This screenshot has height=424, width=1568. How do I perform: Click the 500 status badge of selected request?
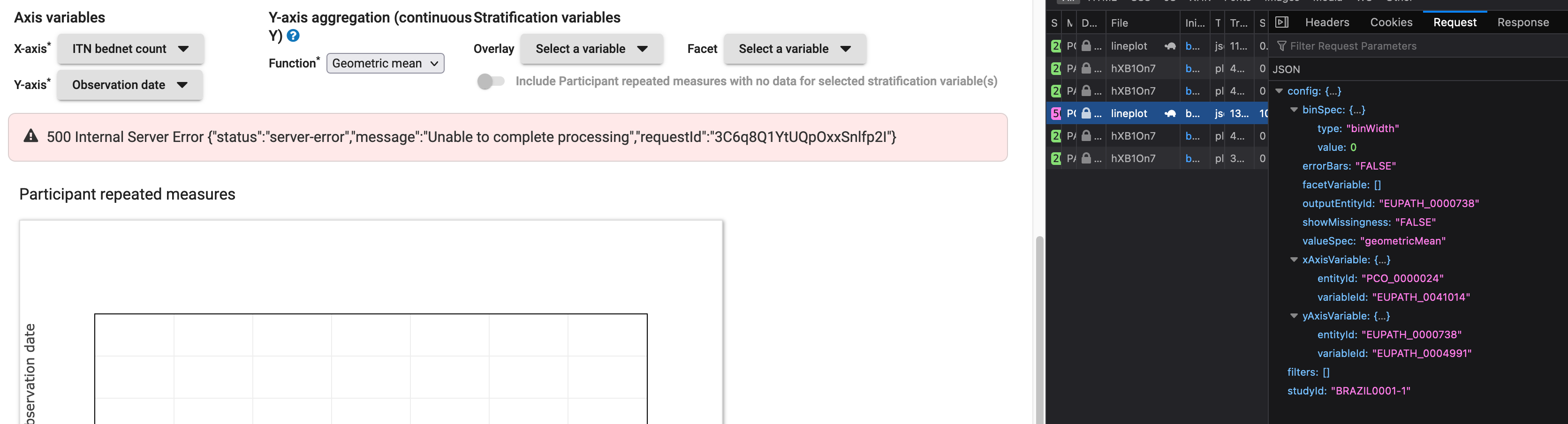click(x=1056, y=114)
